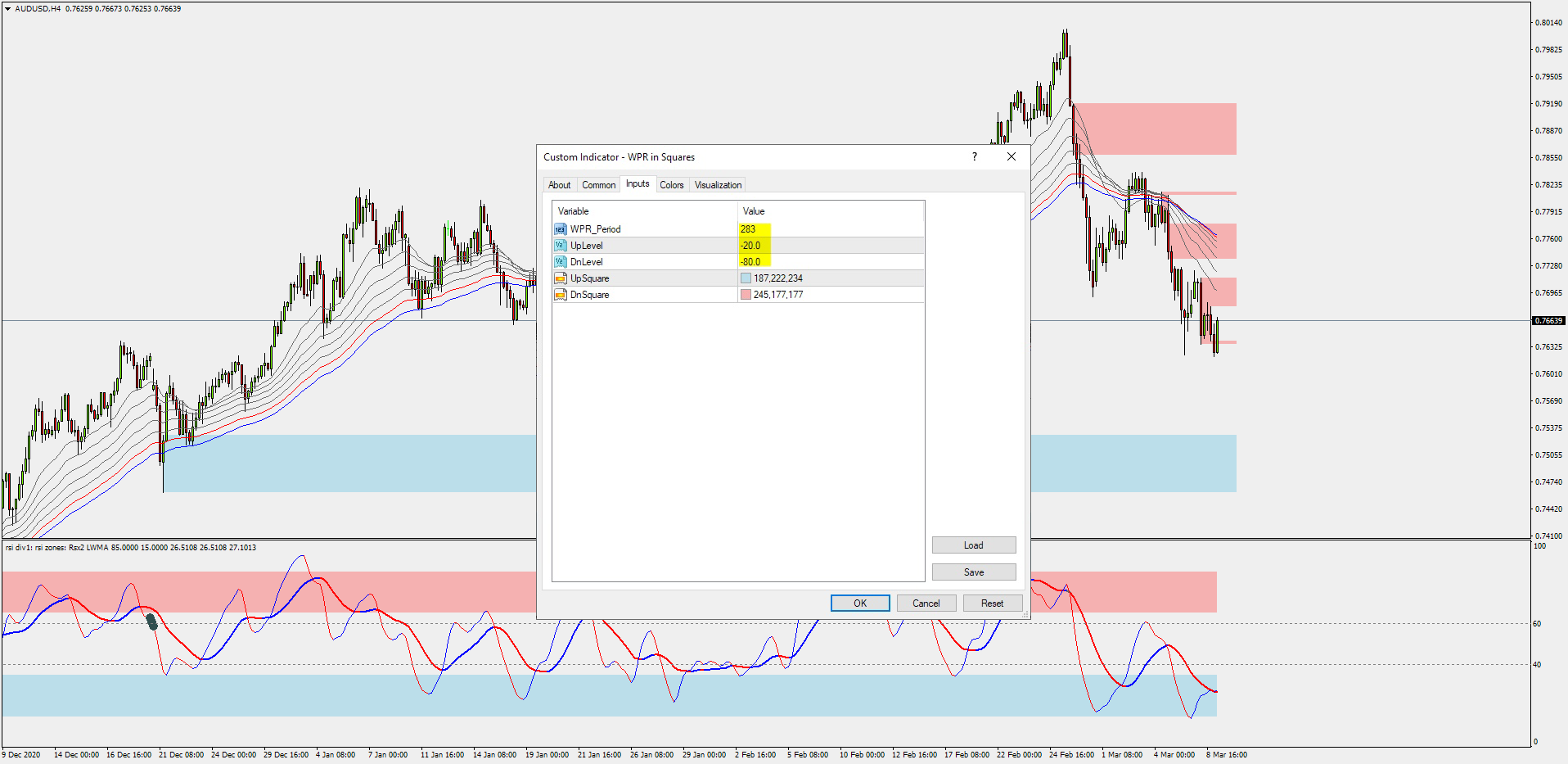The height and width of the screenshot is (764, 1568).
Task: Select the UpSquare light blue color swatch
Action: coord(746,278)
